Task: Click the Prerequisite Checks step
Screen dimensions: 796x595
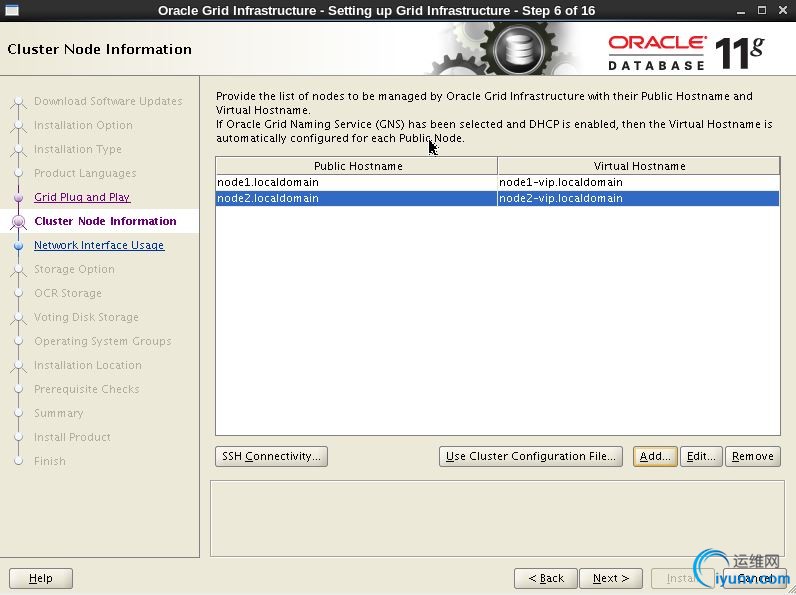Action: [87, 389]
